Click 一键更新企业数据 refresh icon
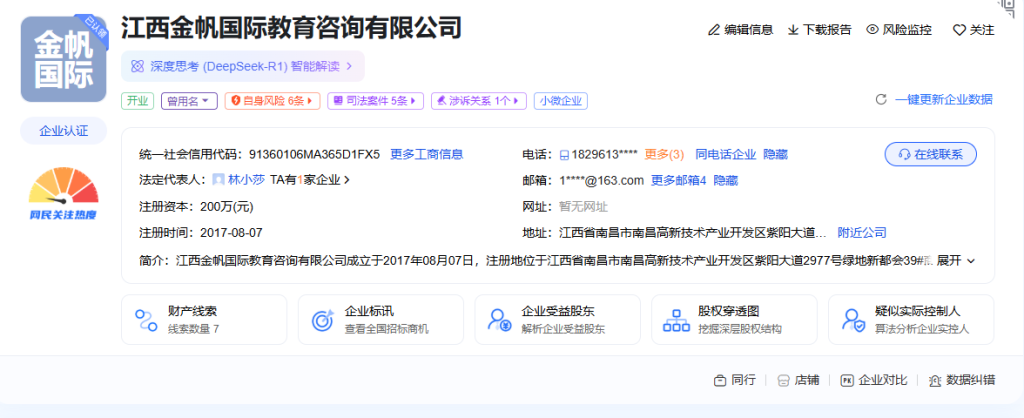 881,100
